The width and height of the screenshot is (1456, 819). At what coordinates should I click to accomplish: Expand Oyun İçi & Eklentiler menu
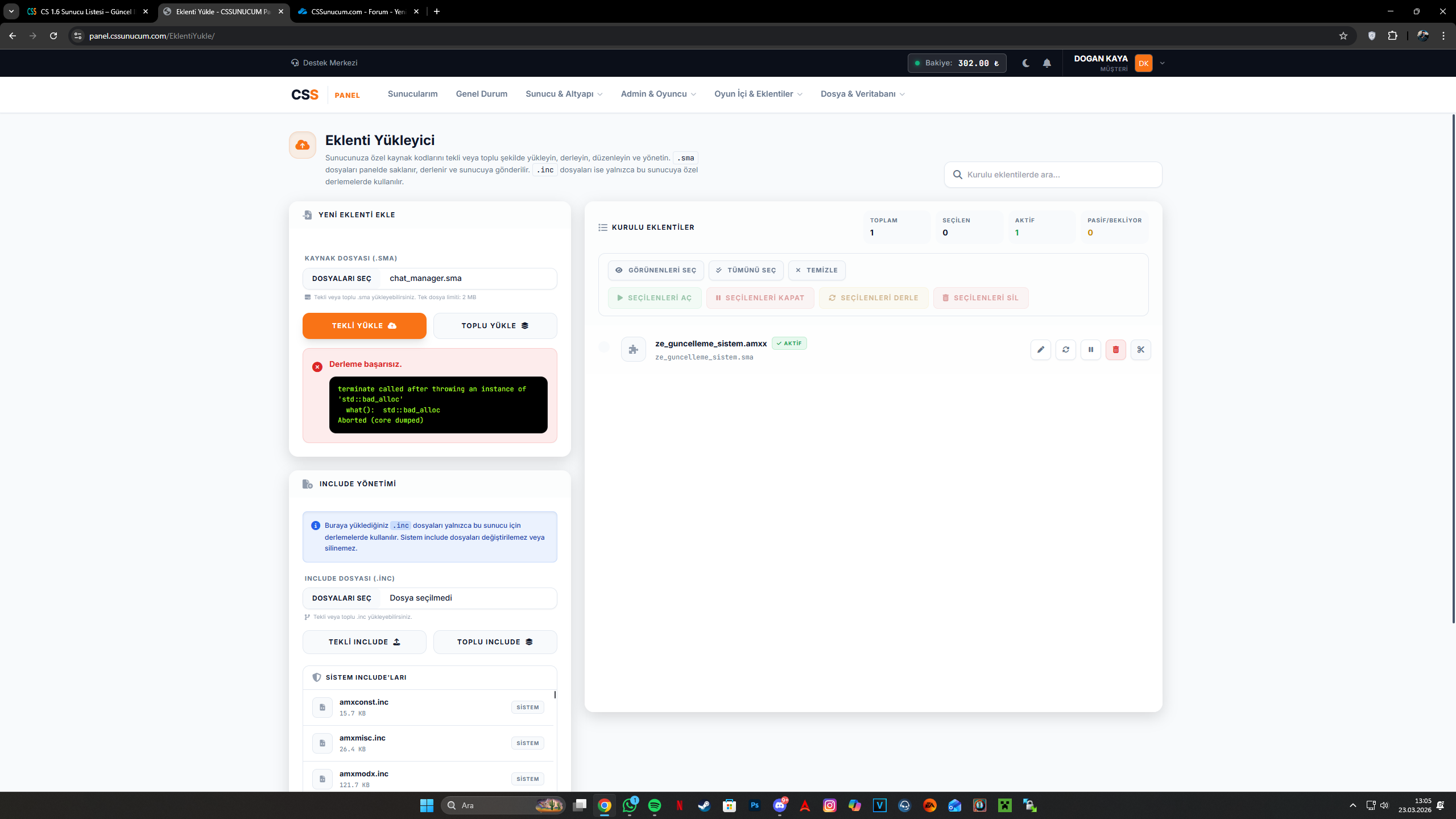click(758, 94)
